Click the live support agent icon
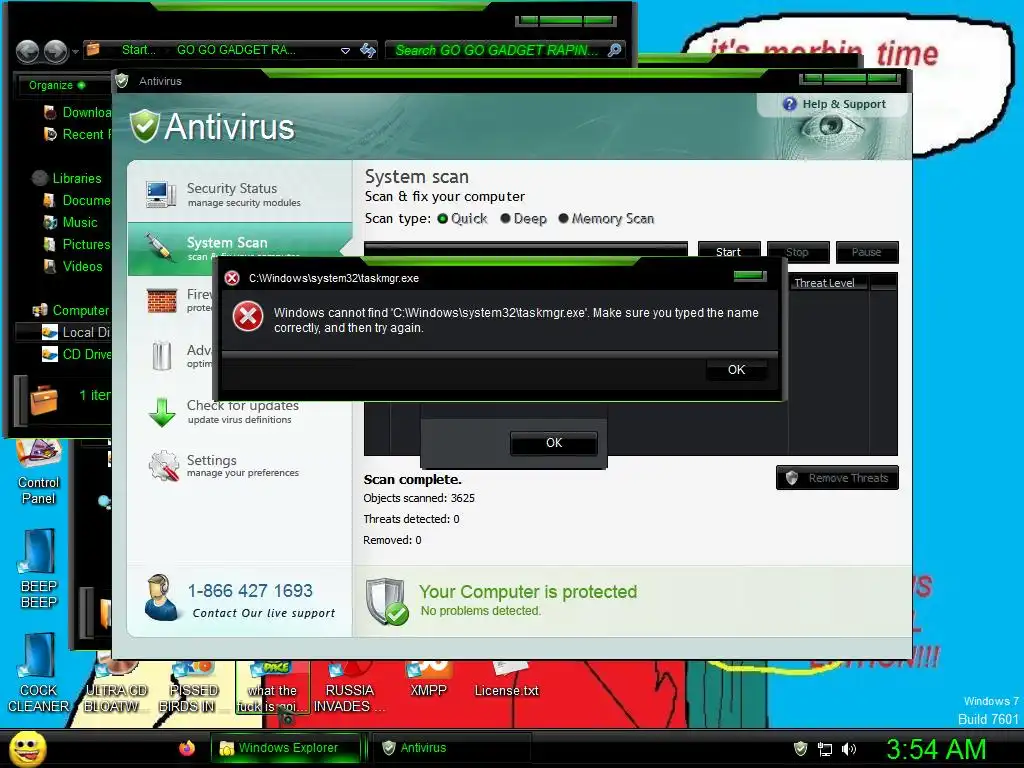 pyautogui.click(x=161, y=597)
